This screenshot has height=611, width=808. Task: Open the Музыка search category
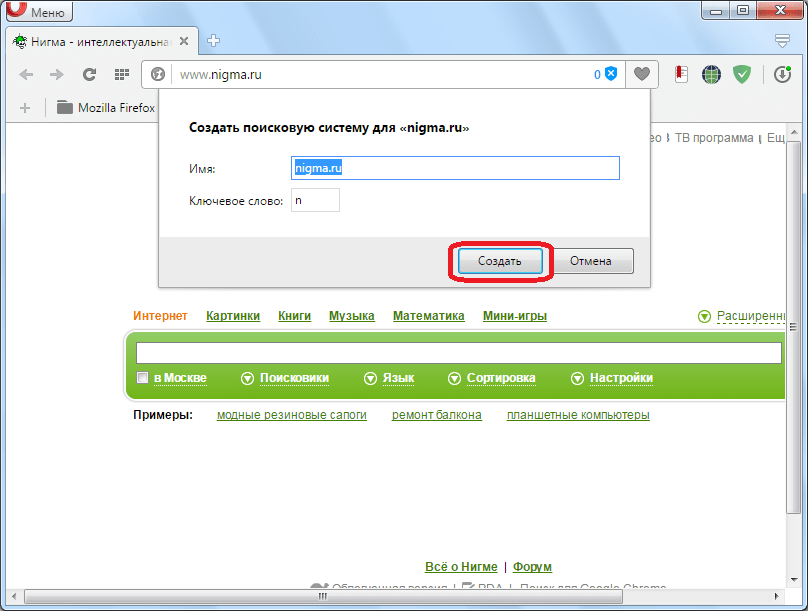coord(352,316)
